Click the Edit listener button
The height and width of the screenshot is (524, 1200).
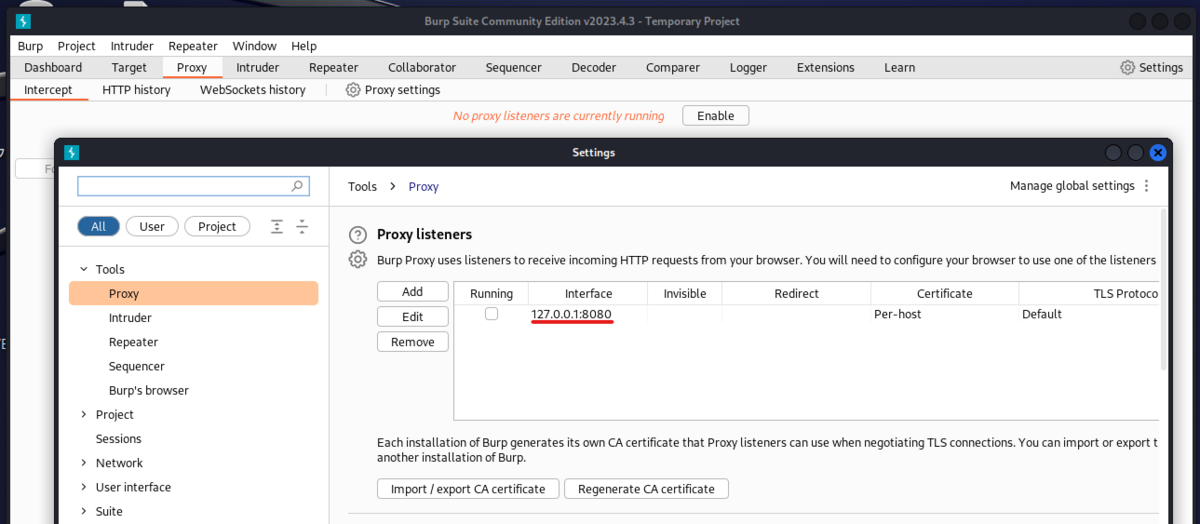coord(412,317)
